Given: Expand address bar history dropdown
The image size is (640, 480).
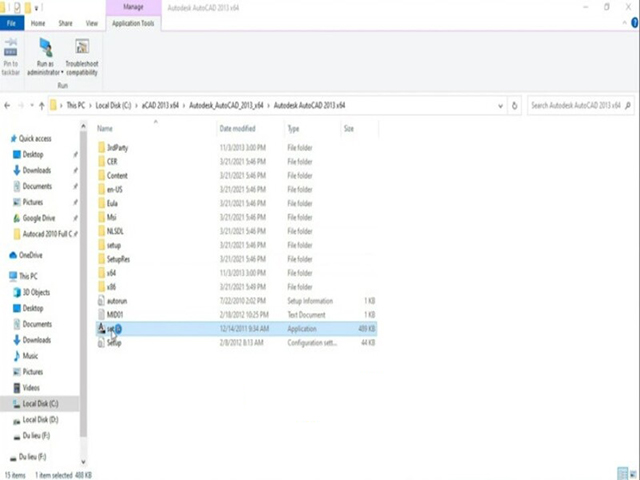Looking at the screenshot, I should 500,106.
